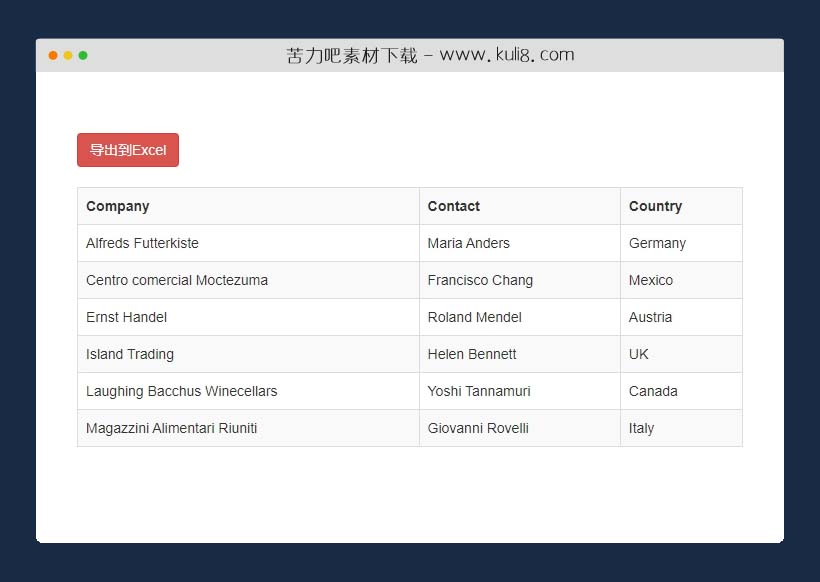
Task: Select the Magazzini Alimentari Riuniti row
Action: coord(171,428)
